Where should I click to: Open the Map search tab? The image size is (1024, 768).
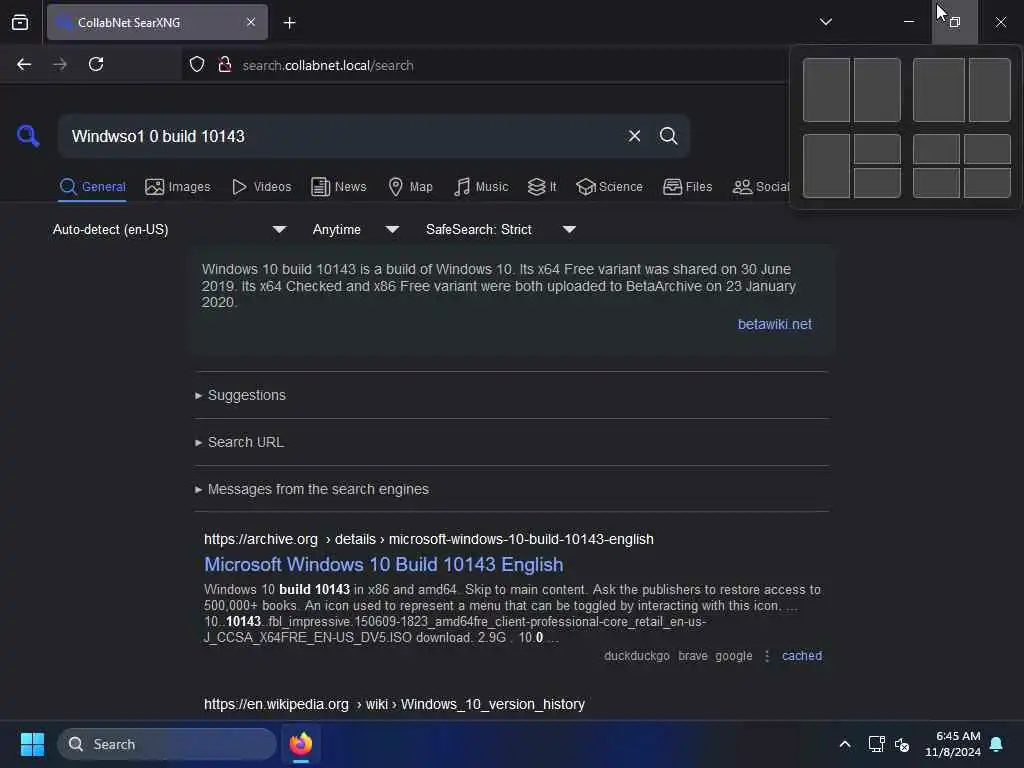411,187
